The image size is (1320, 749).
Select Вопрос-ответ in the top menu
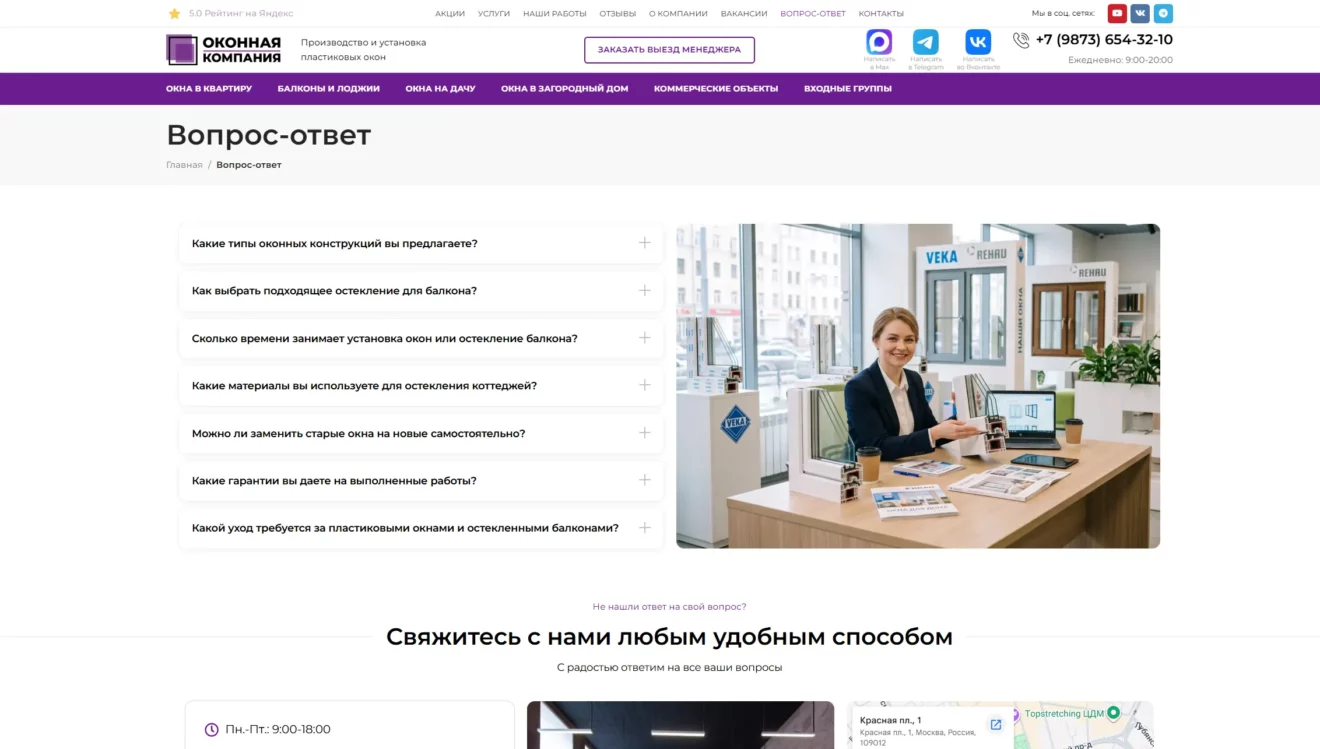coord(813,14)
